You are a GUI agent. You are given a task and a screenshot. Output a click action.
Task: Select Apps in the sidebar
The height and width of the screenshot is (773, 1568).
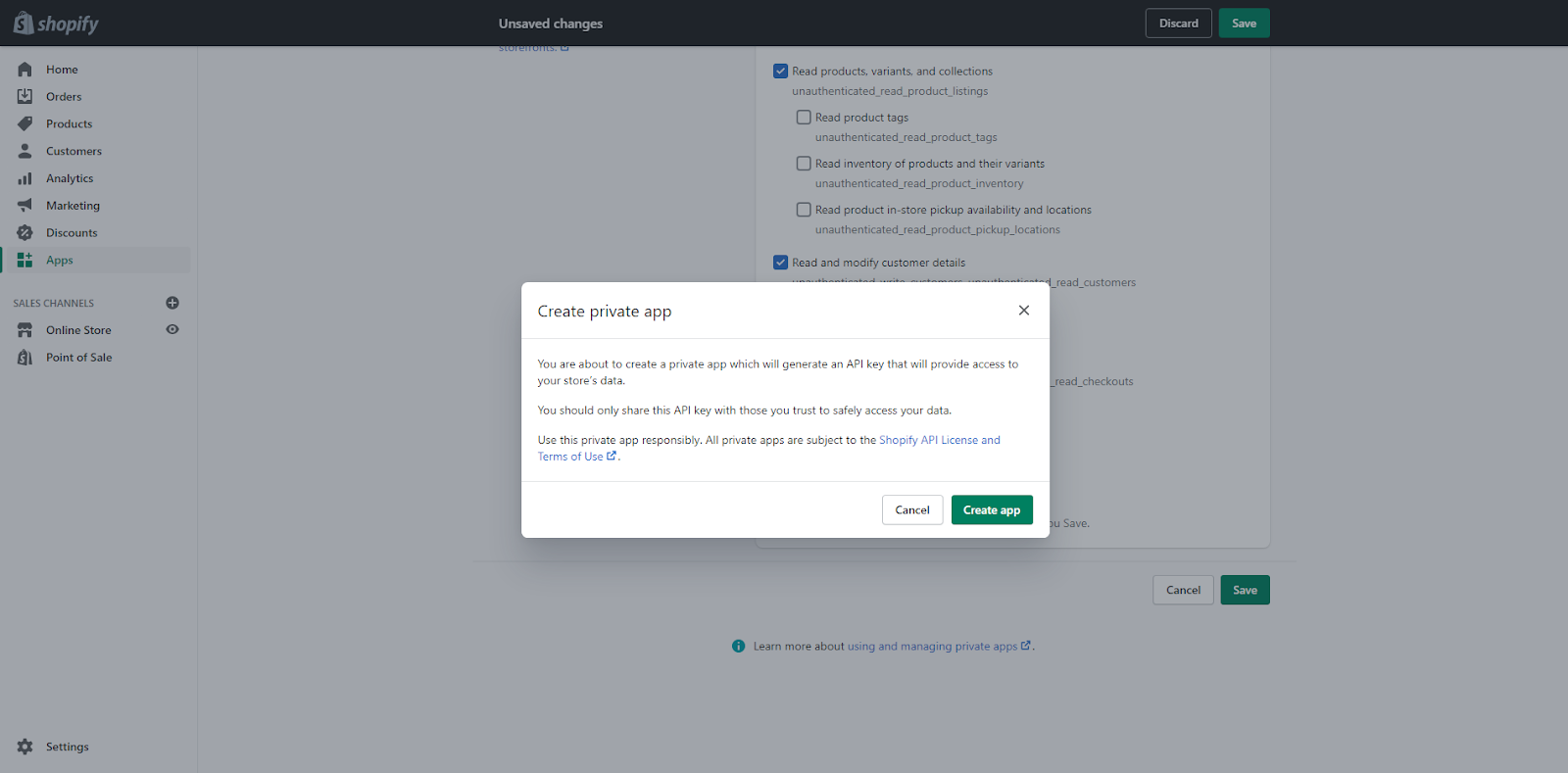60,261
